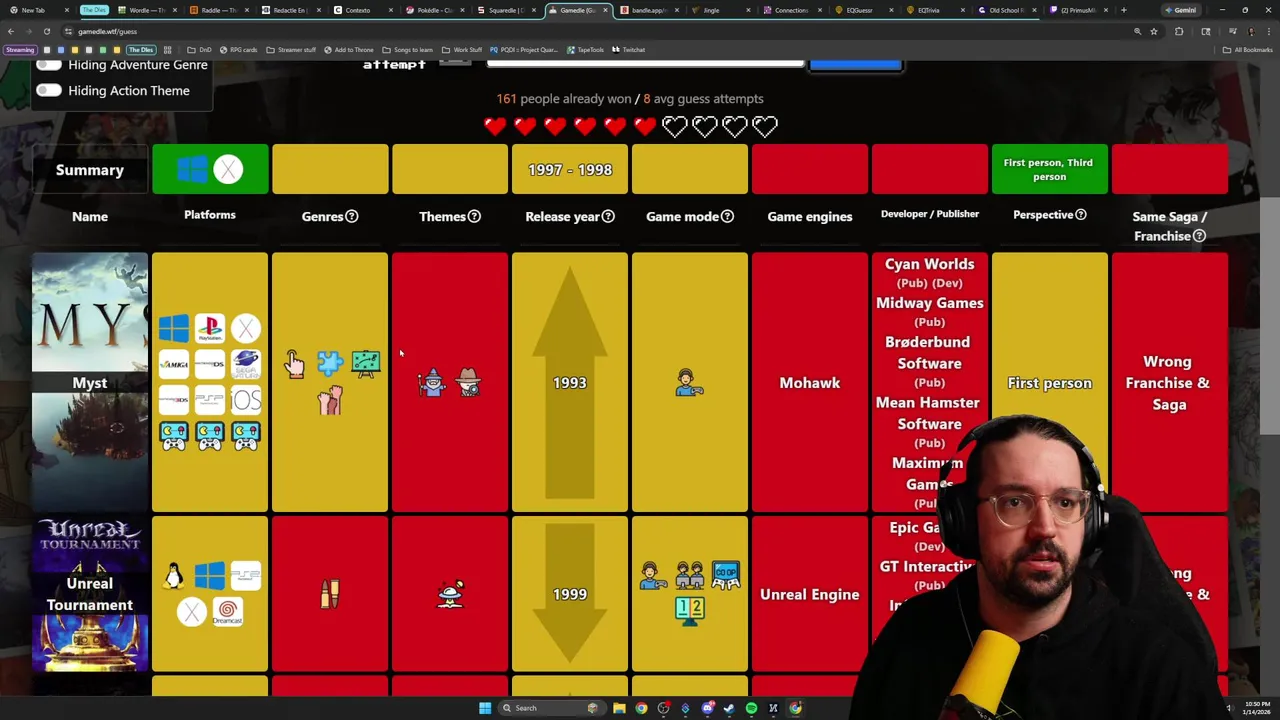Screen dimensions: 1280x720
Task: Click Sega Saturn icon in Myst row
Action: (x=246, y=364)
